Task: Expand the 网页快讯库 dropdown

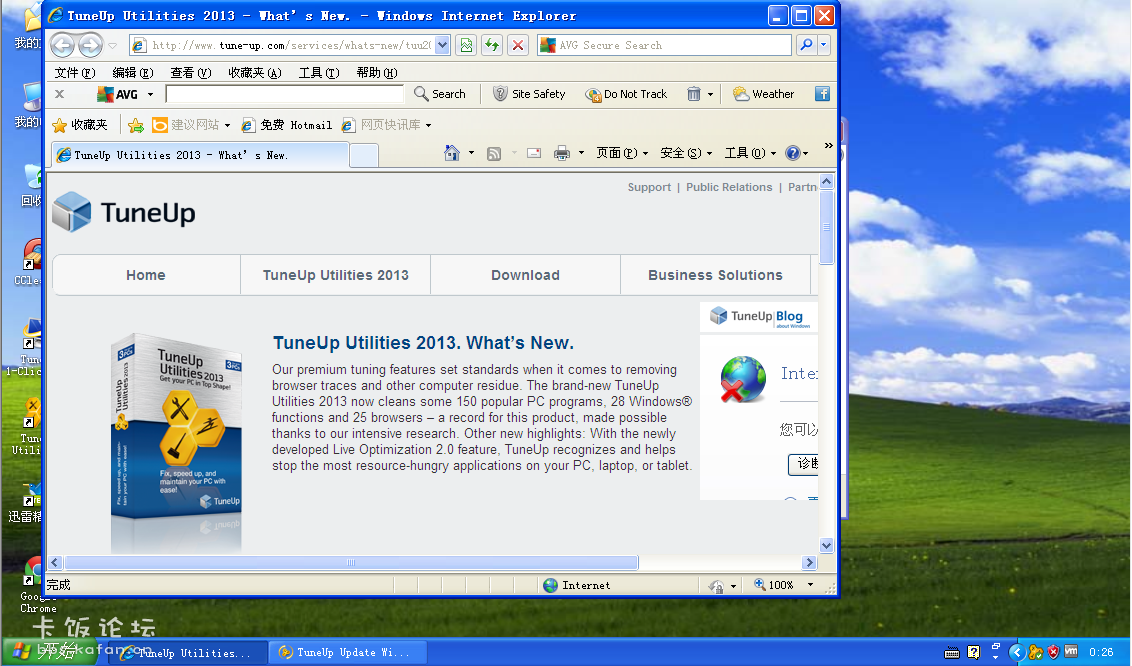Action: pyautogui.click(x=428, y=126)
